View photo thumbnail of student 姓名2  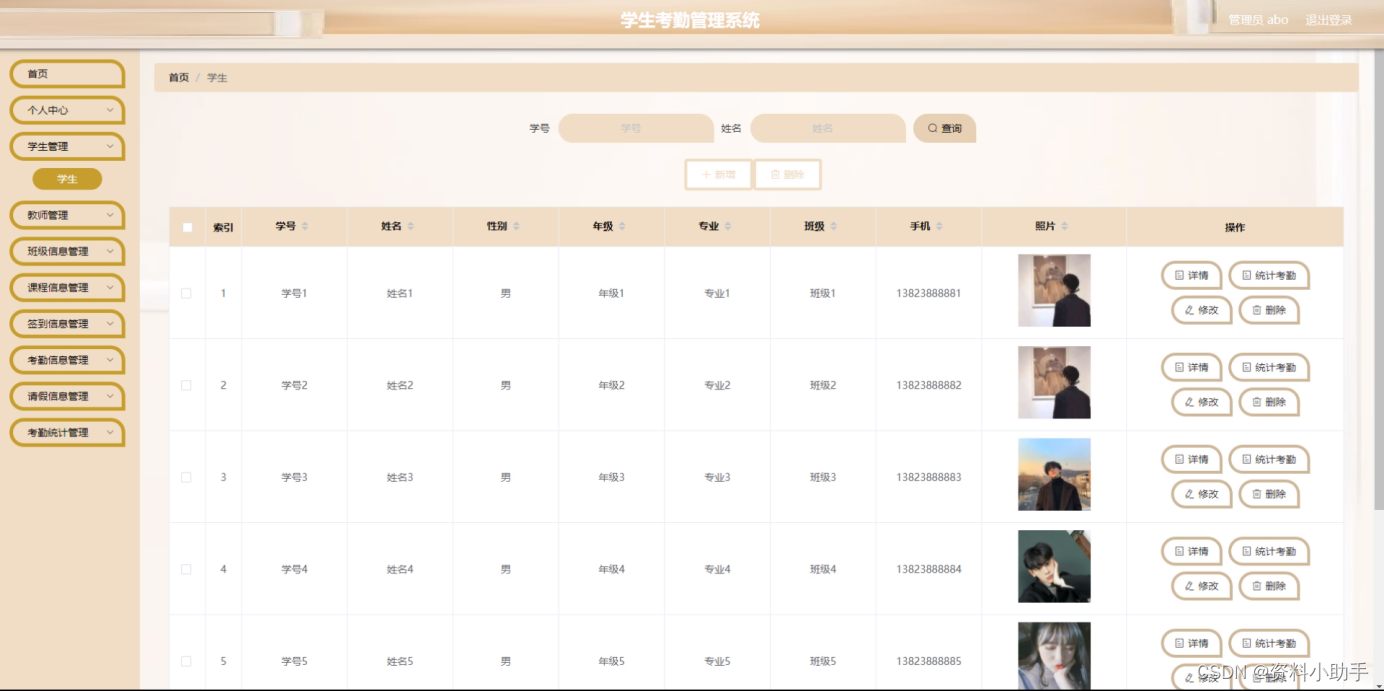tap(1054, 382)
